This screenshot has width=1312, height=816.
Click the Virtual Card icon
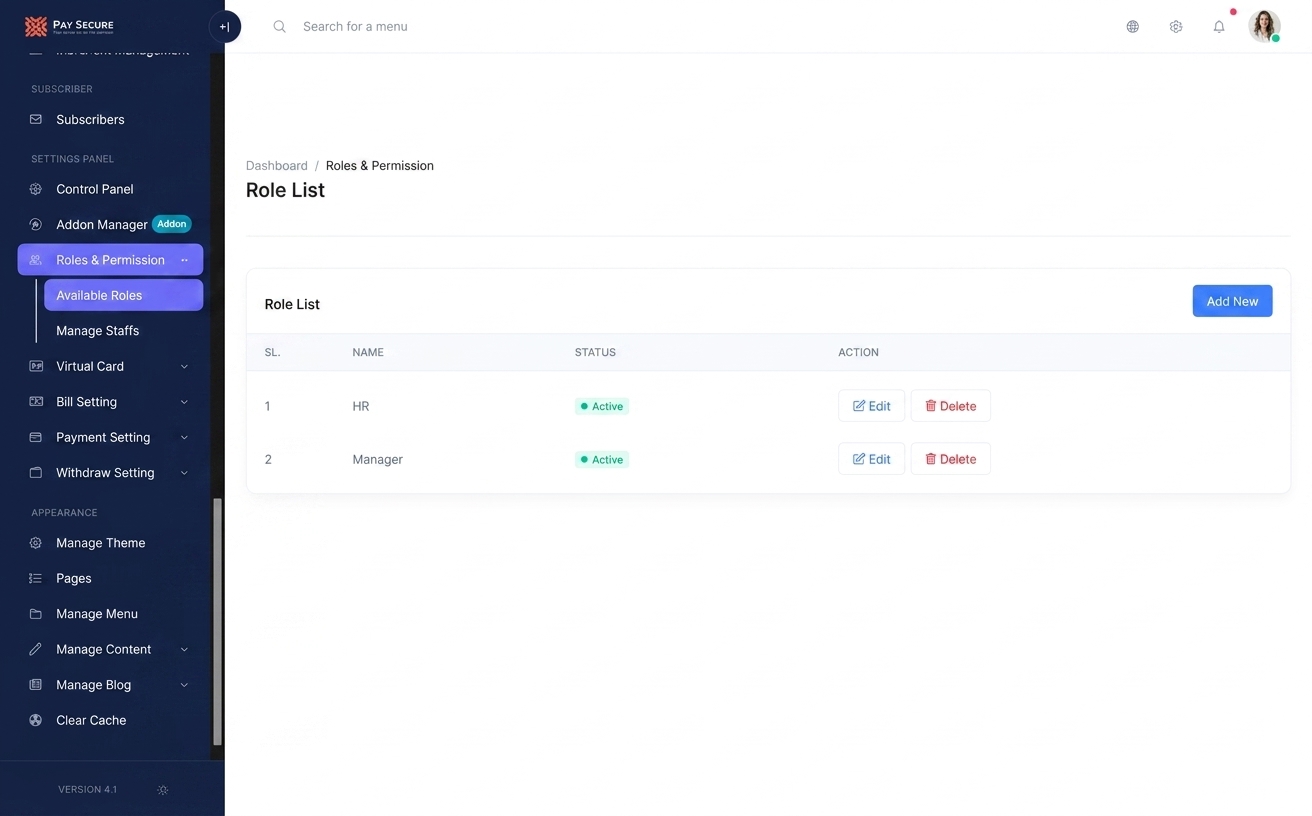coord(36,366)
